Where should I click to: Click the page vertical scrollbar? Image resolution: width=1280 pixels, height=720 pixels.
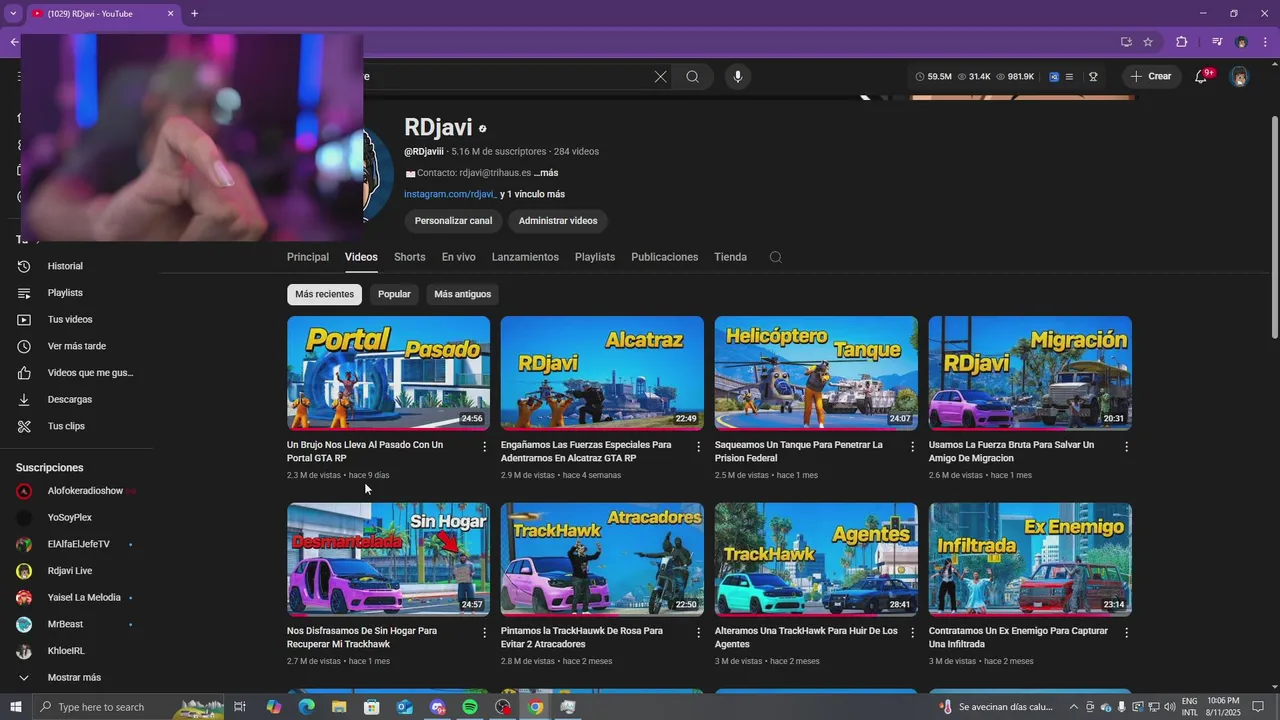pyautogui.click(x=1274, y=228)
